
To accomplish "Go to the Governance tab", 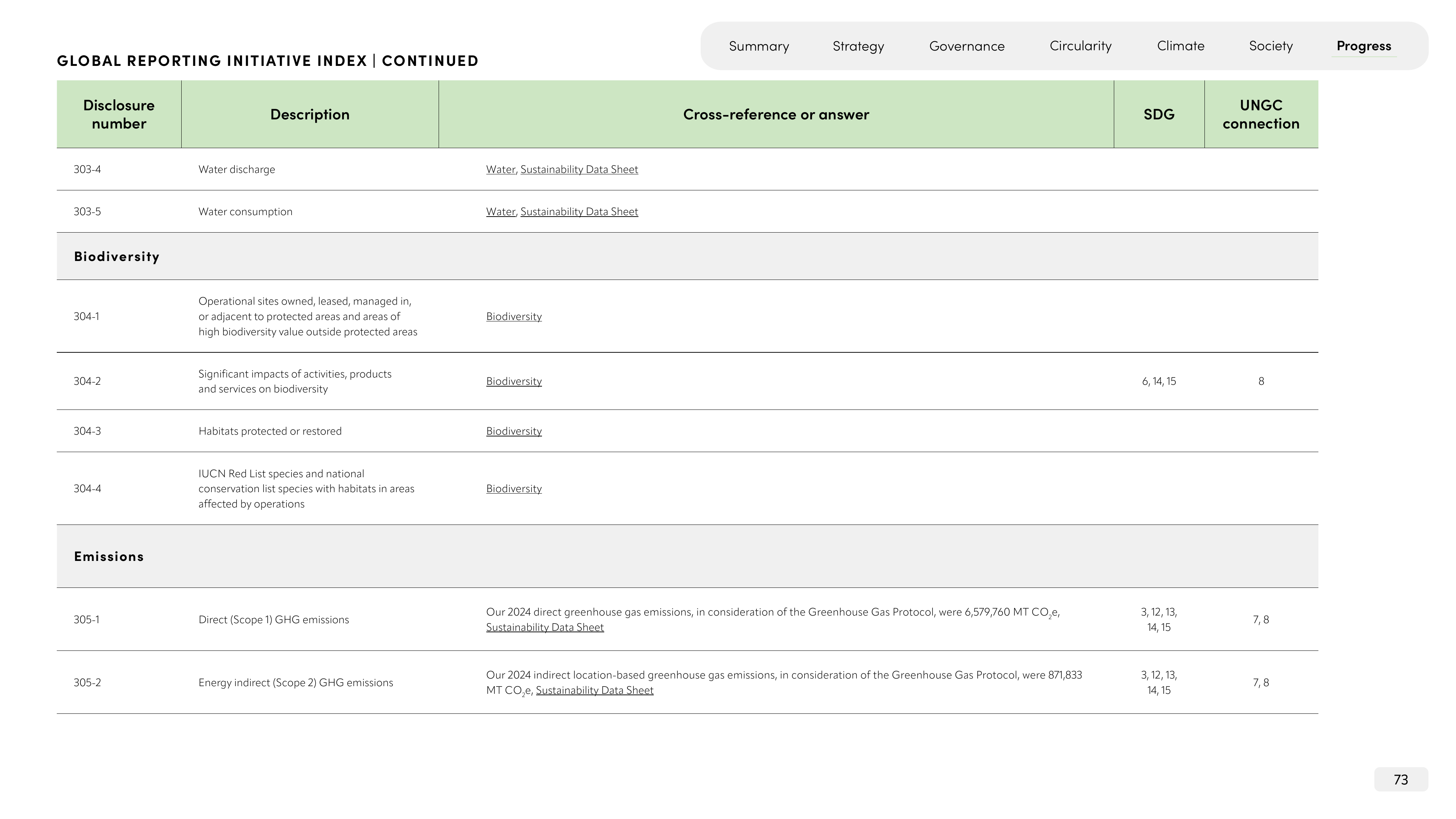I will point(966,46).
